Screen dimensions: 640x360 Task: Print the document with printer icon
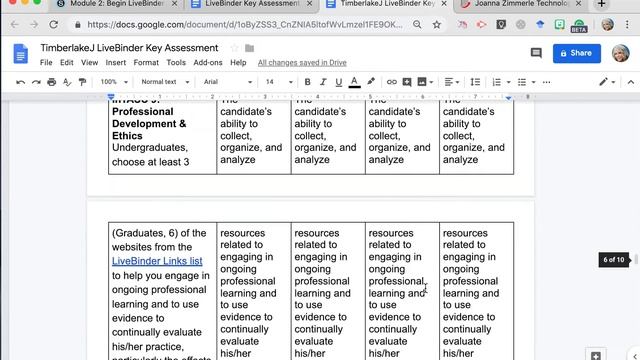point(51,82)
